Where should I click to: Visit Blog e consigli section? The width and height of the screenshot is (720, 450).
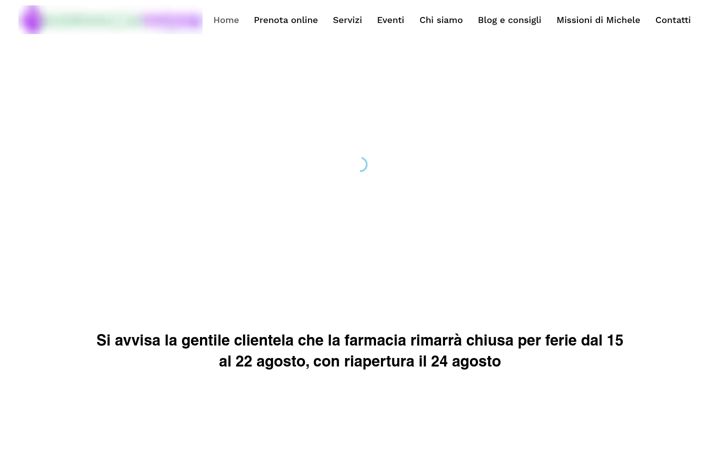pos(509,20)
